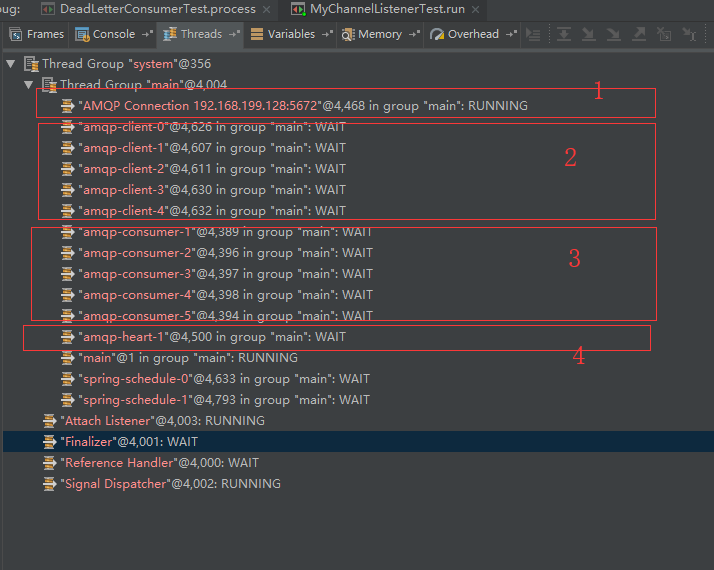Click the thread icon next to amqp-consumer-4
This screenshot has width=714, height=570.
pyautogui.click(x=67, y=295)
